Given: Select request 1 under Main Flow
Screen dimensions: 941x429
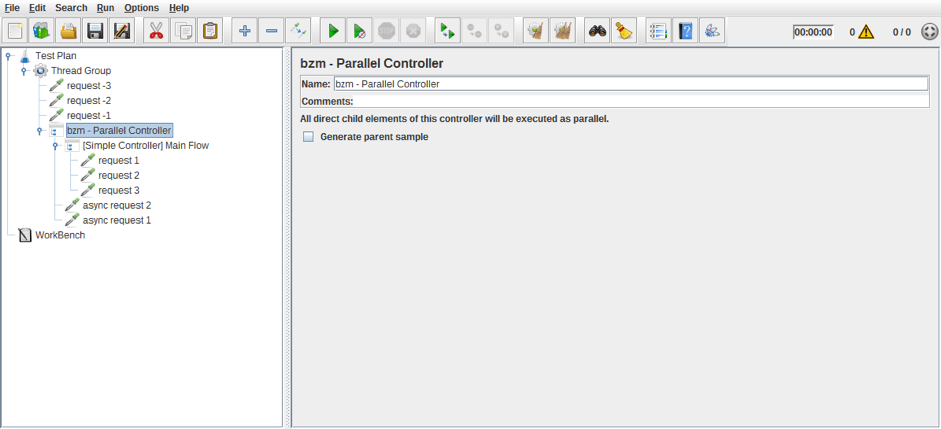Looking at the screenshot, I should (119, 160).
